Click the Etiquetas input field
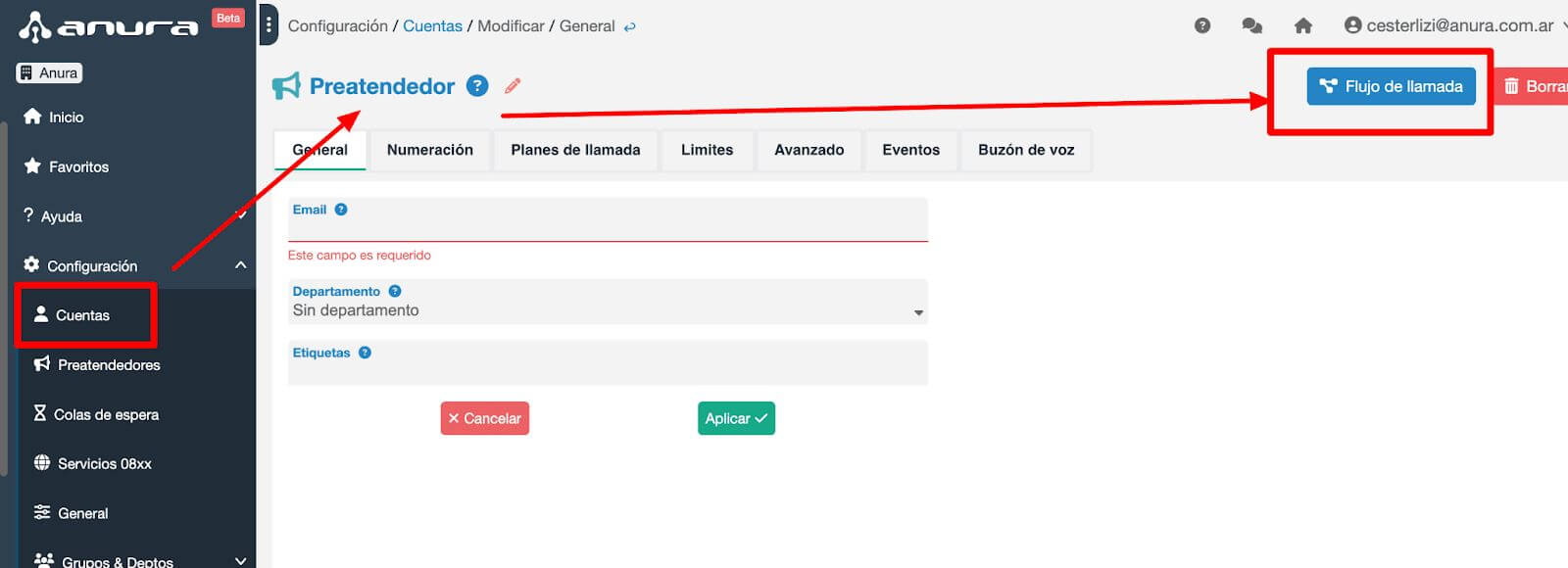The width and height of the screenshot is (1568, 568). click(x=608, y=362)
